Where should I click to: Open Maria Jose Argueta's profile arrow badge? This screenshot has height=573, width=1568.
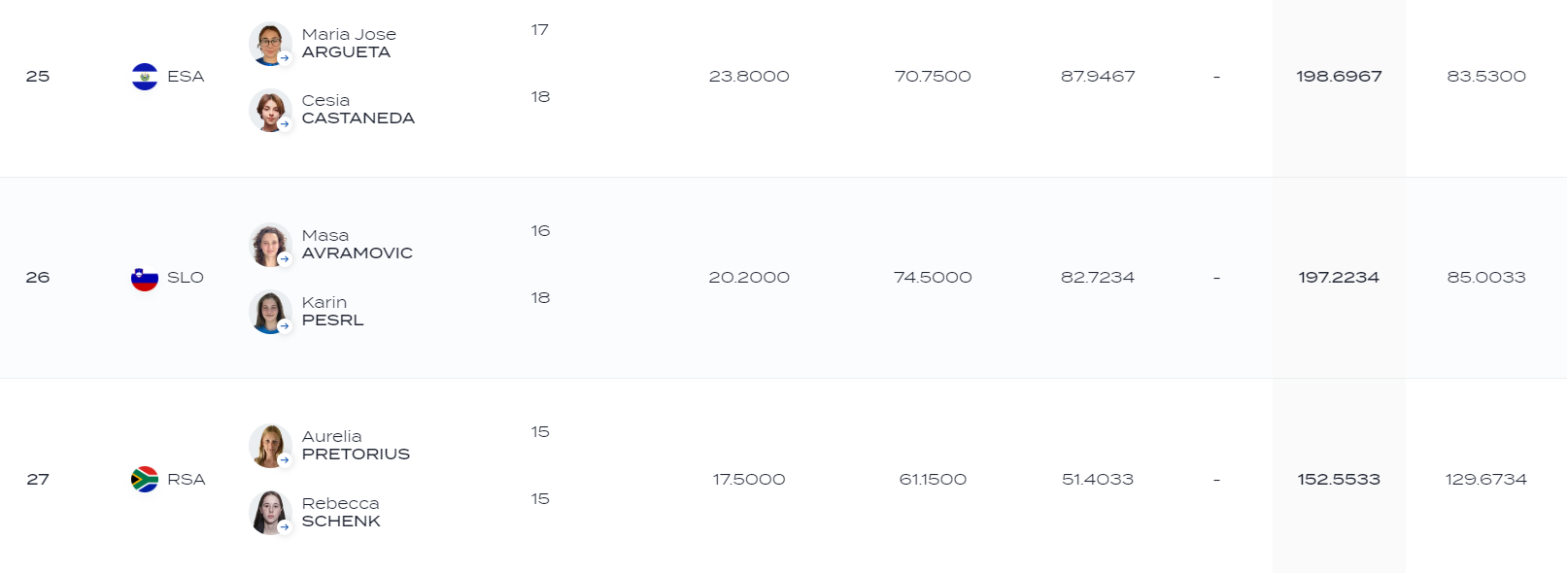pyautogui.click(x=285, y=58)
